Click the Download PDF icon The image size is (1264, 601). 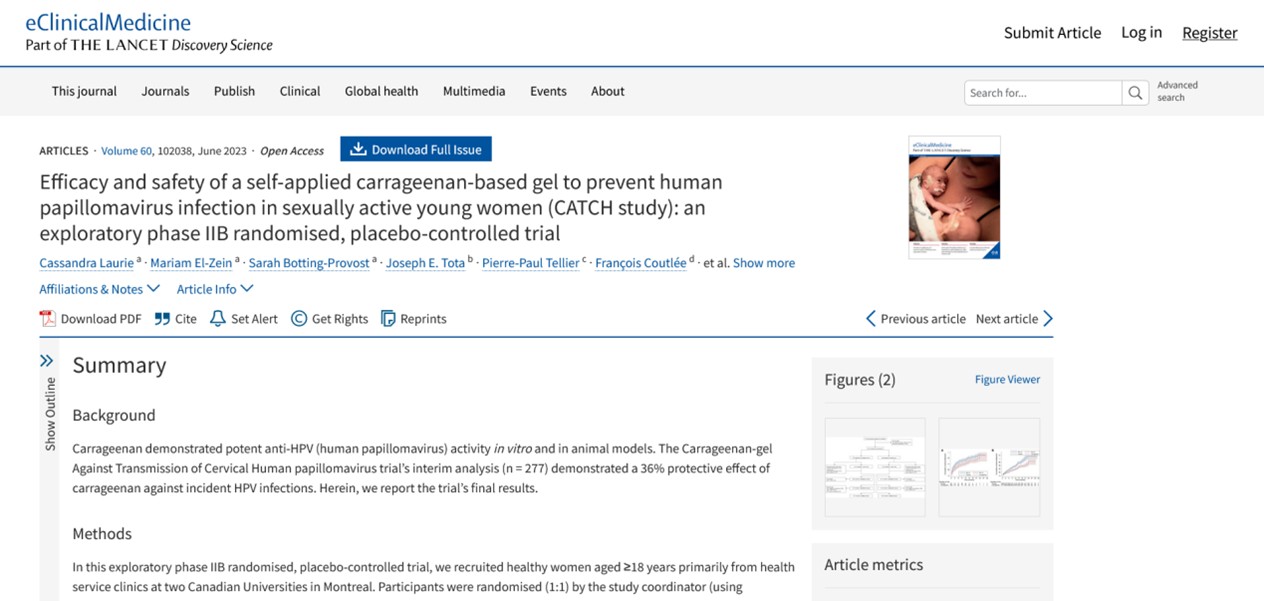pyautogui.click(x=48, y=319)
